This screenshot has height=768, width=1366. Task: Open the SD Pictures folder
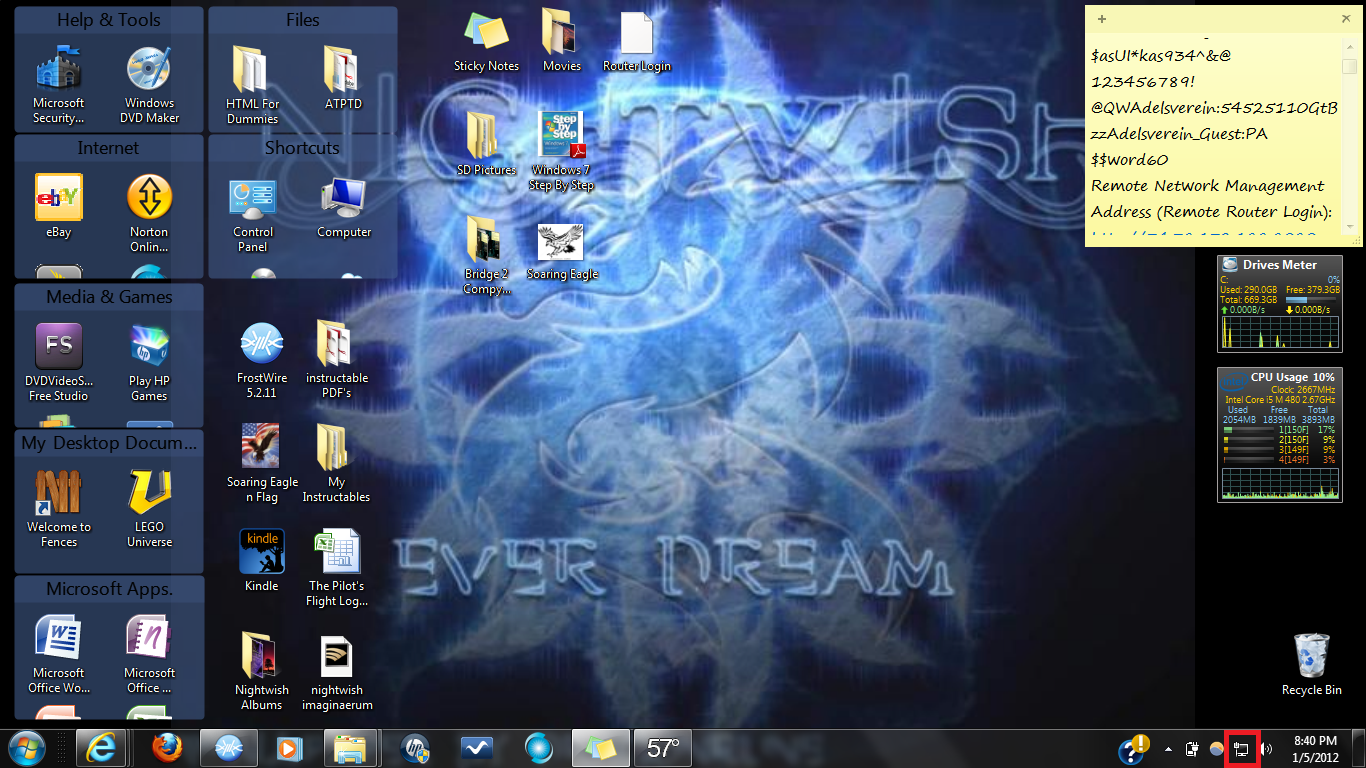(x=487, y=144)
